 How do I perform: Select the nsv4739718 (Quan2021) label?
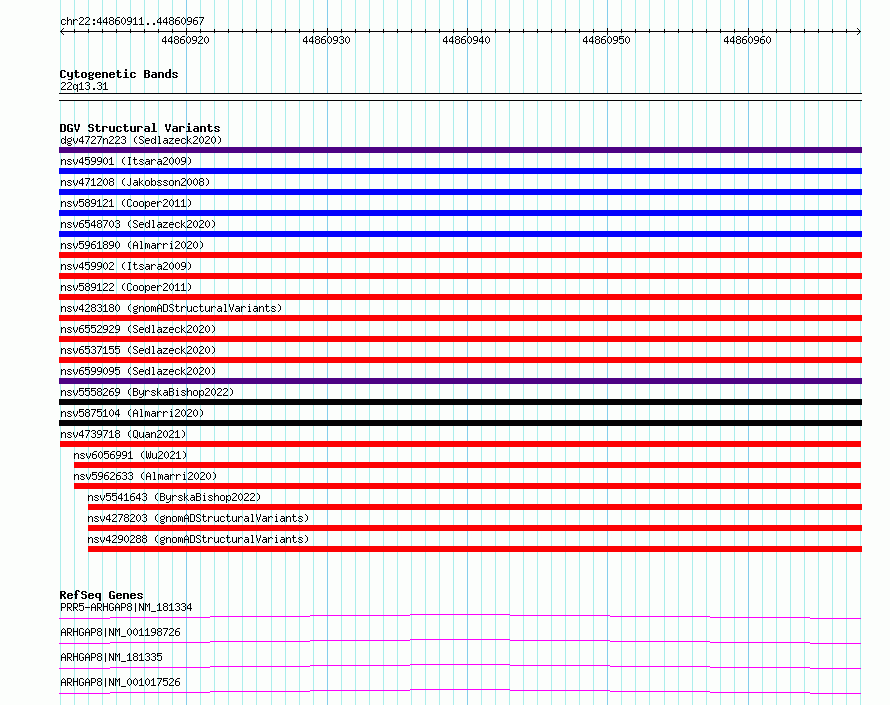pyautogui.click(x=123, y=434)
